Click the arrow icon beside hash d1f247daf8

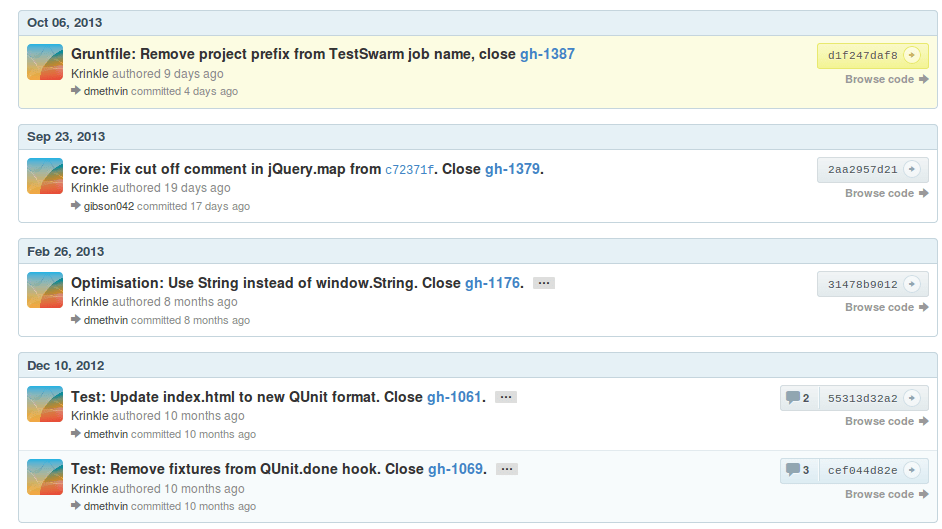912,55
